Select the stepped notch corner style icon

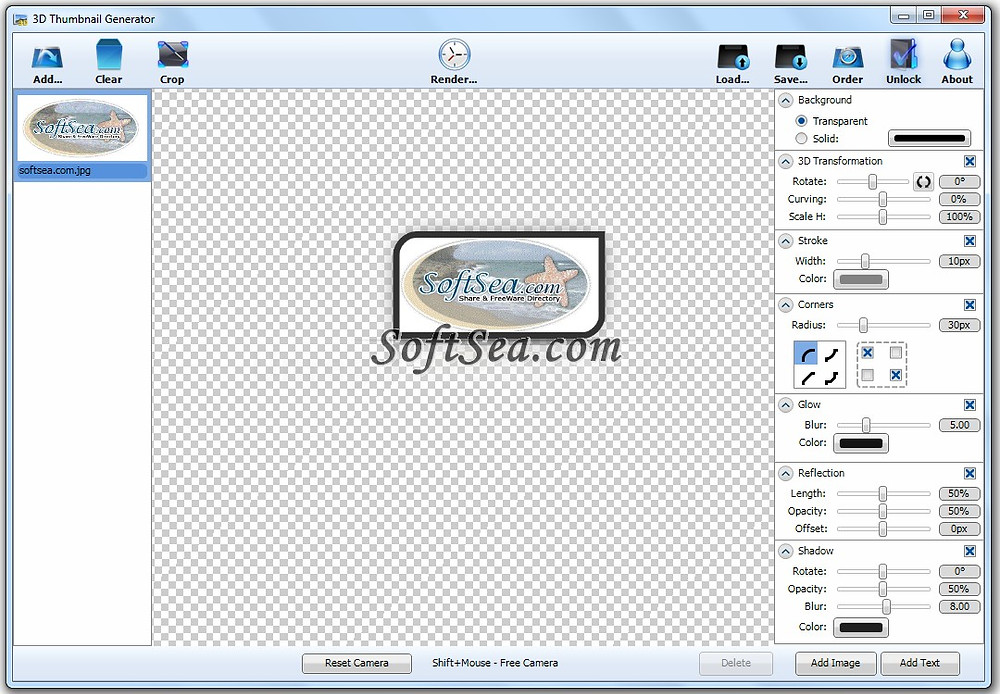(x=831, y=377)
